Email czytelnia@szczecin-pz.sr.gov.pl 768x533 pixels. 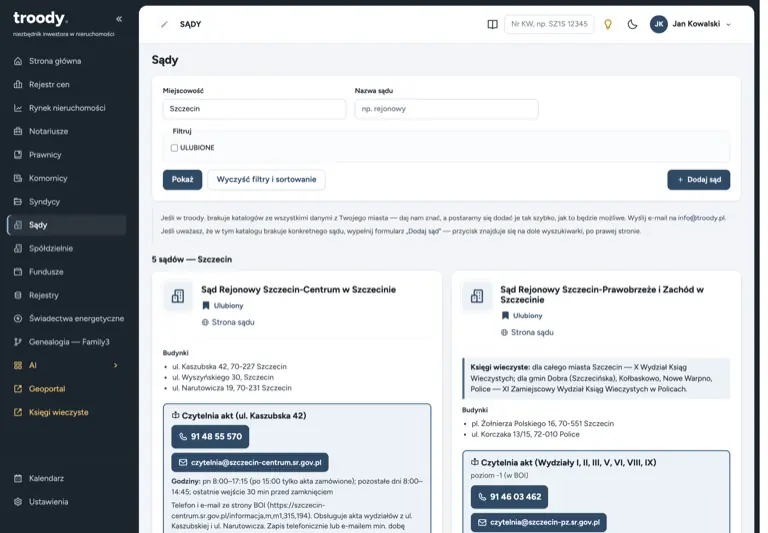pyautogui.click(x=539, y=523)
